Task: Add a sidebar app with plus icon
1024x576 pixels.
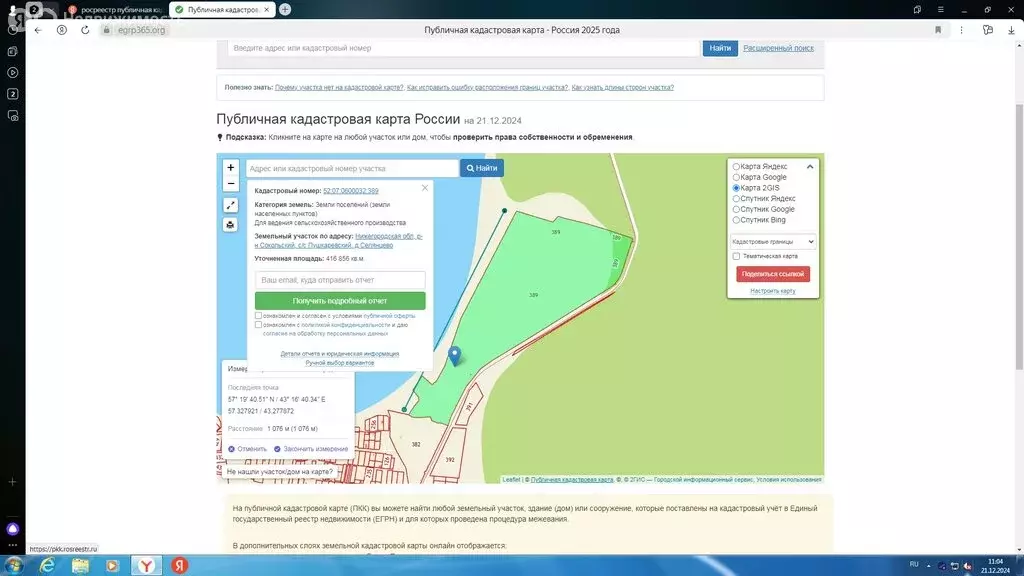Action: [12, 482]
